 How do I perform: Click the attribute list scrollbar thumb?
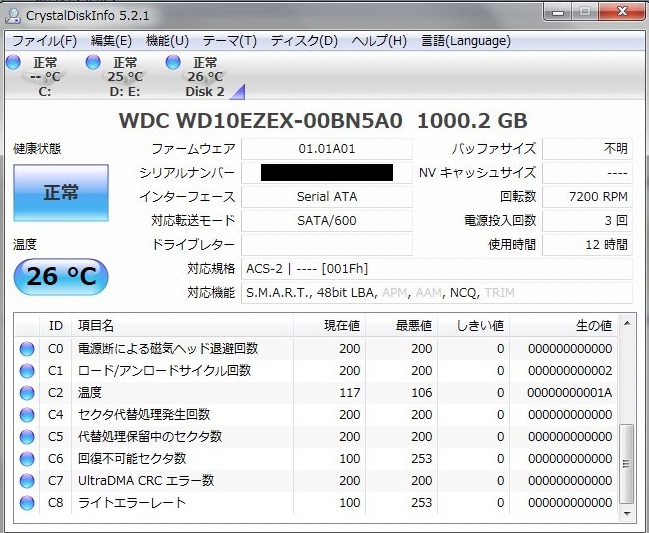click(x=627, y=463)
